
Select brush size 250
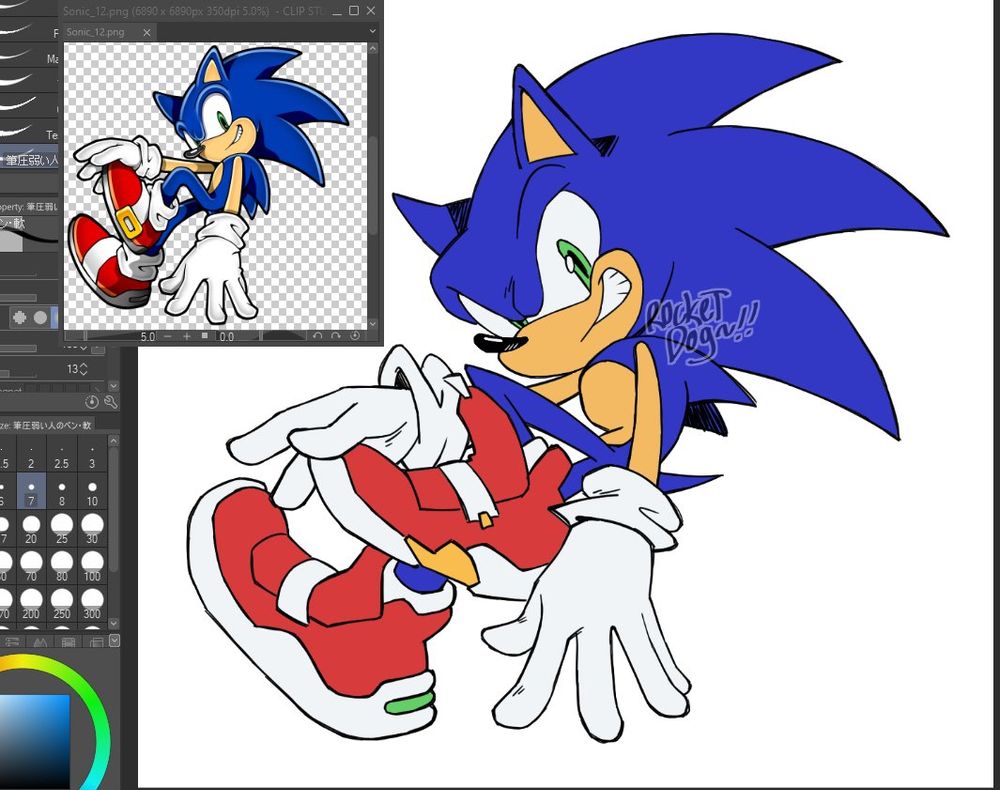tap(62, 604)
